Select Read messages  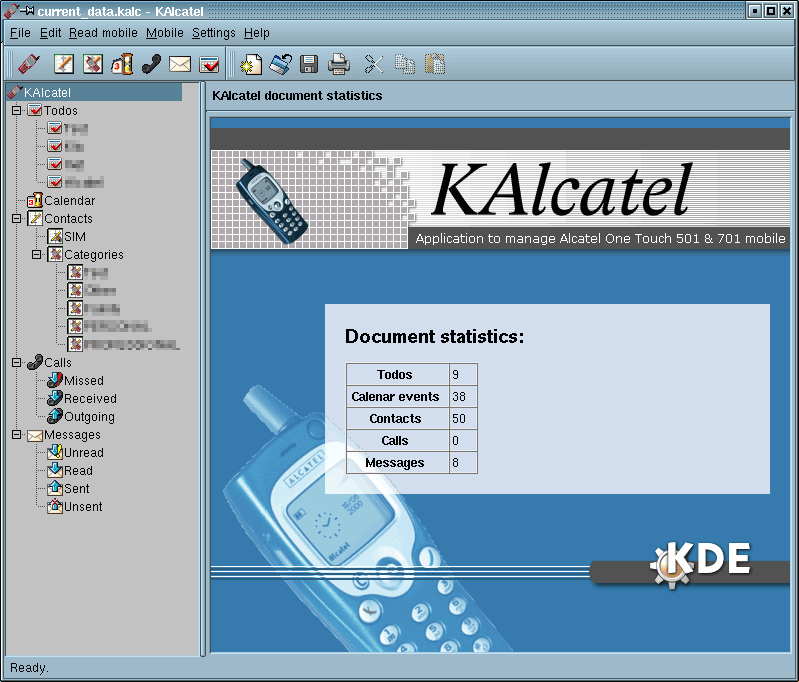(x=78, y=470)
